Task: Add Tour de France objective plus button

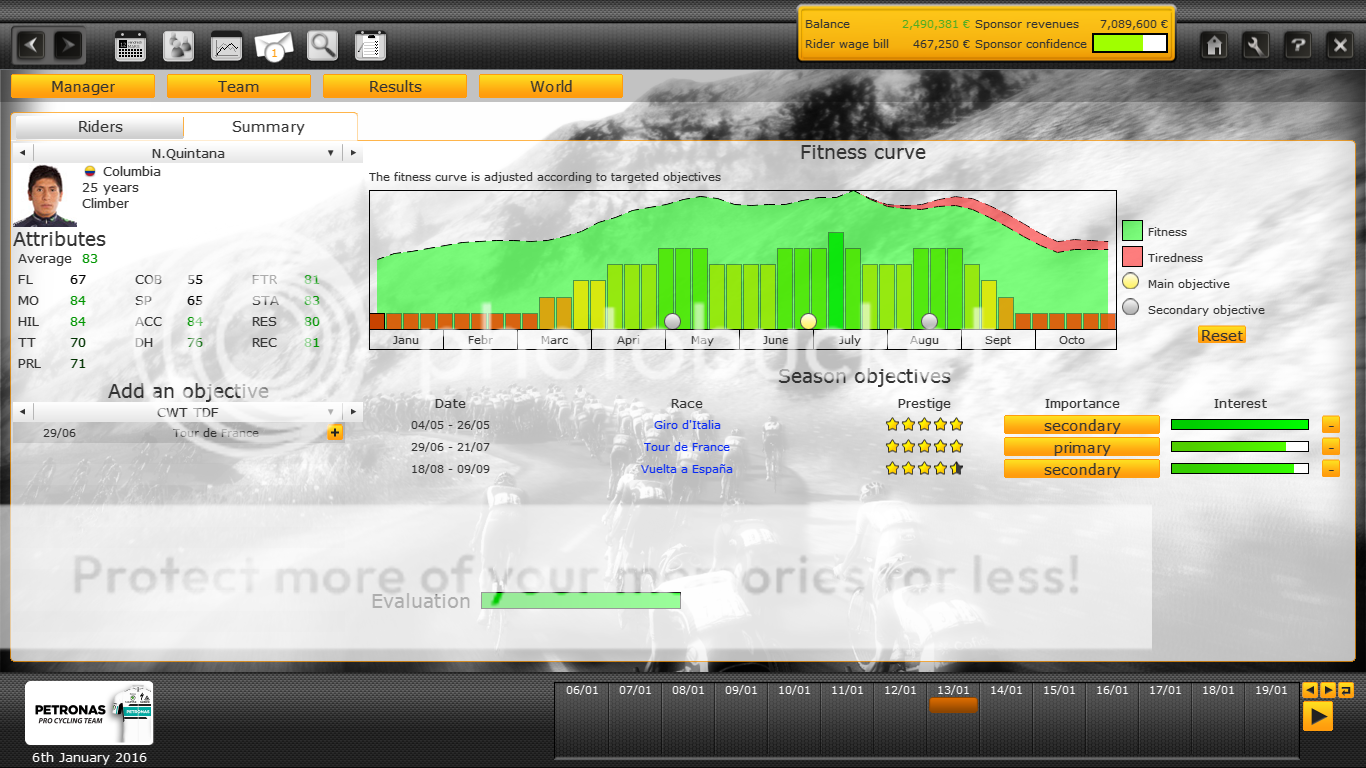Action: pos(335,432)
